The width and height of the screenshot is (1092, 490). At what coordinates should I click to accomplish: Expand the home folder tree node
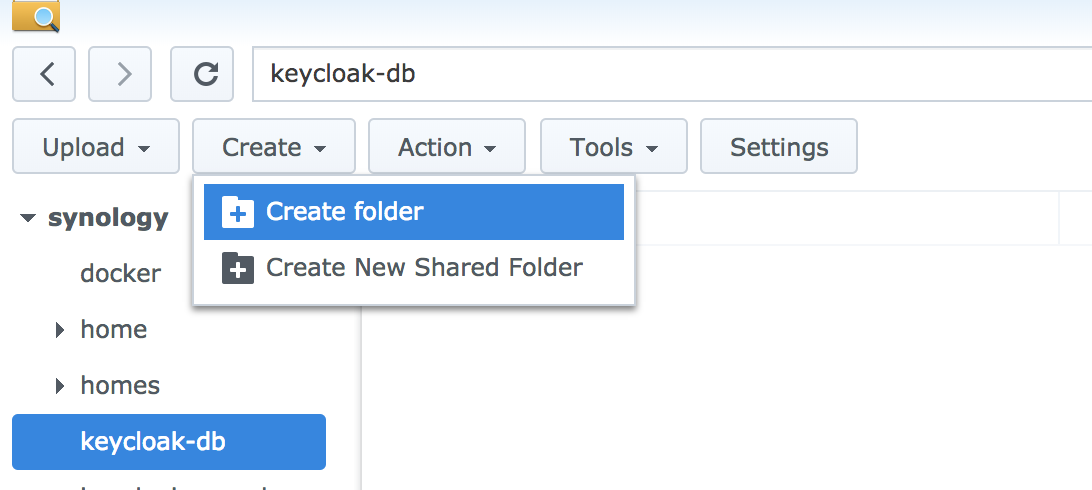[60, 330]
